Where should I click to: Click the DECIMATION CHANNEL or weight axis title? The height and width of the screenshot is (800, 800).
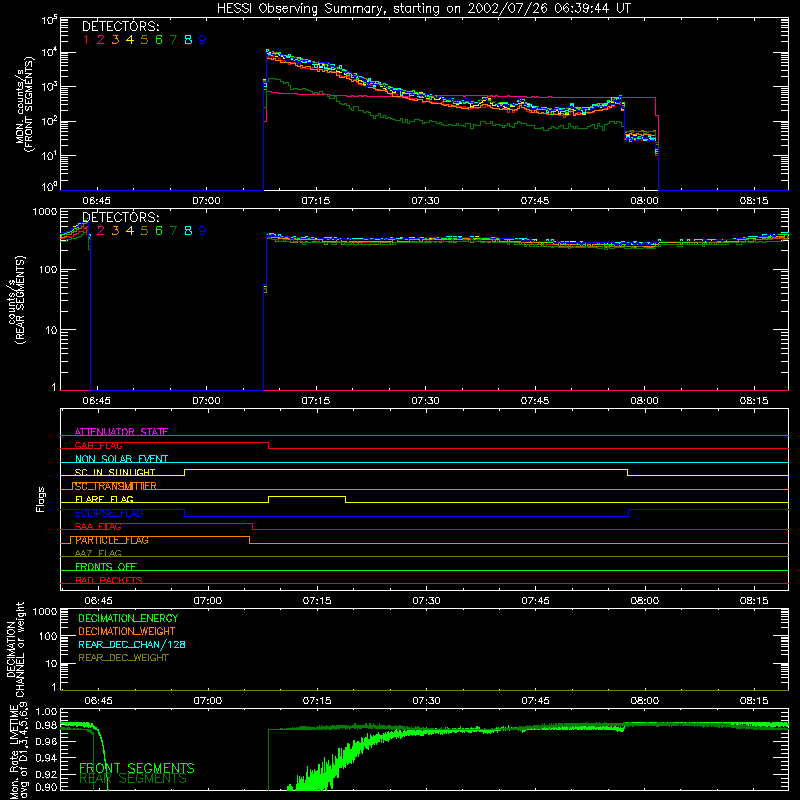[x=15, y=649]
